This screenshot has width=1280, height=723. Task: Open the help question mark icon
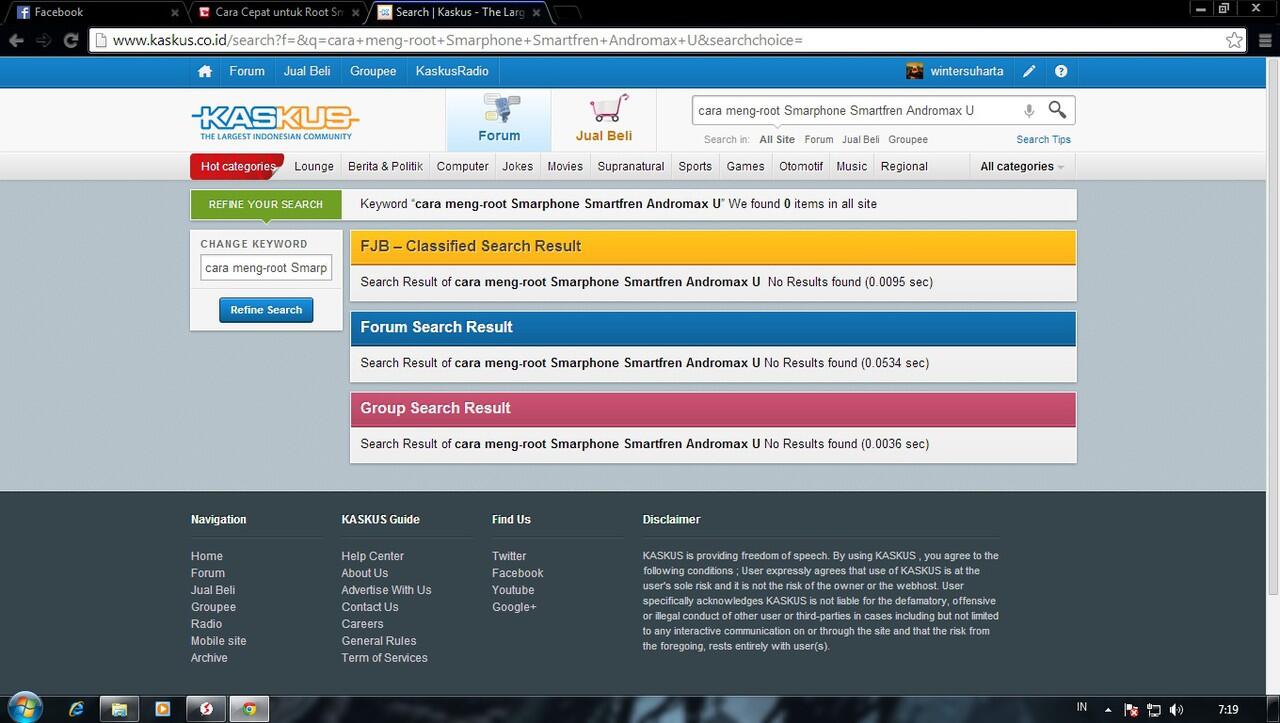point(1061,71)
